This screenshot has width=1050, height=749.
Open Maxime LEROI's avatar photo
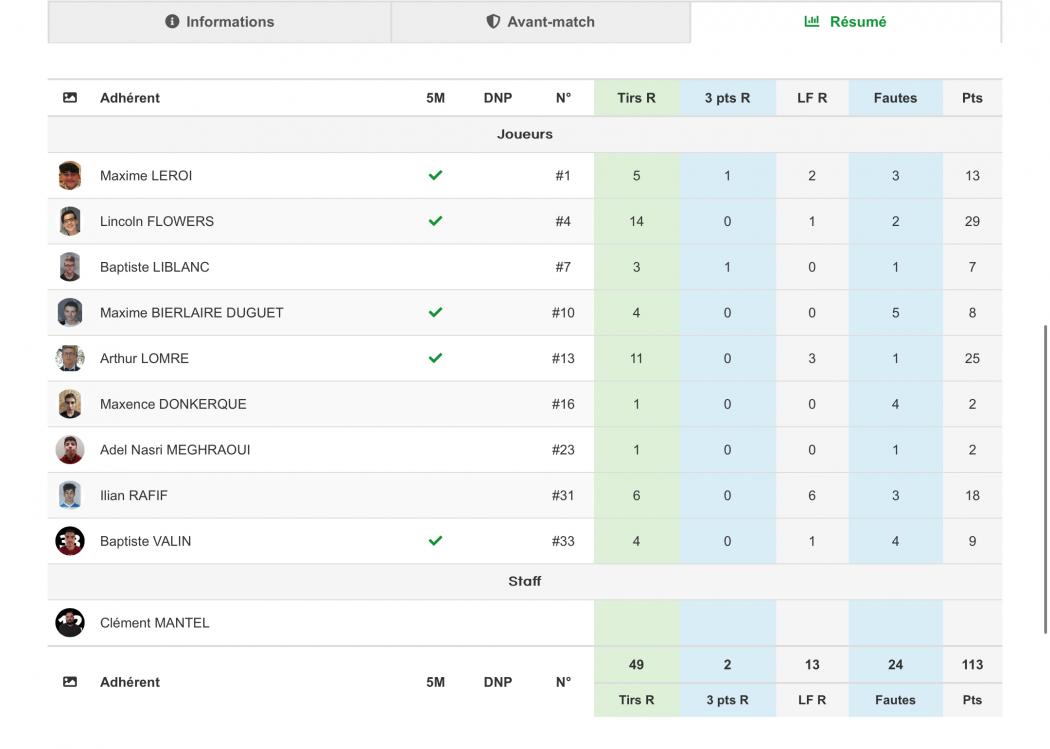coord(70,175)
